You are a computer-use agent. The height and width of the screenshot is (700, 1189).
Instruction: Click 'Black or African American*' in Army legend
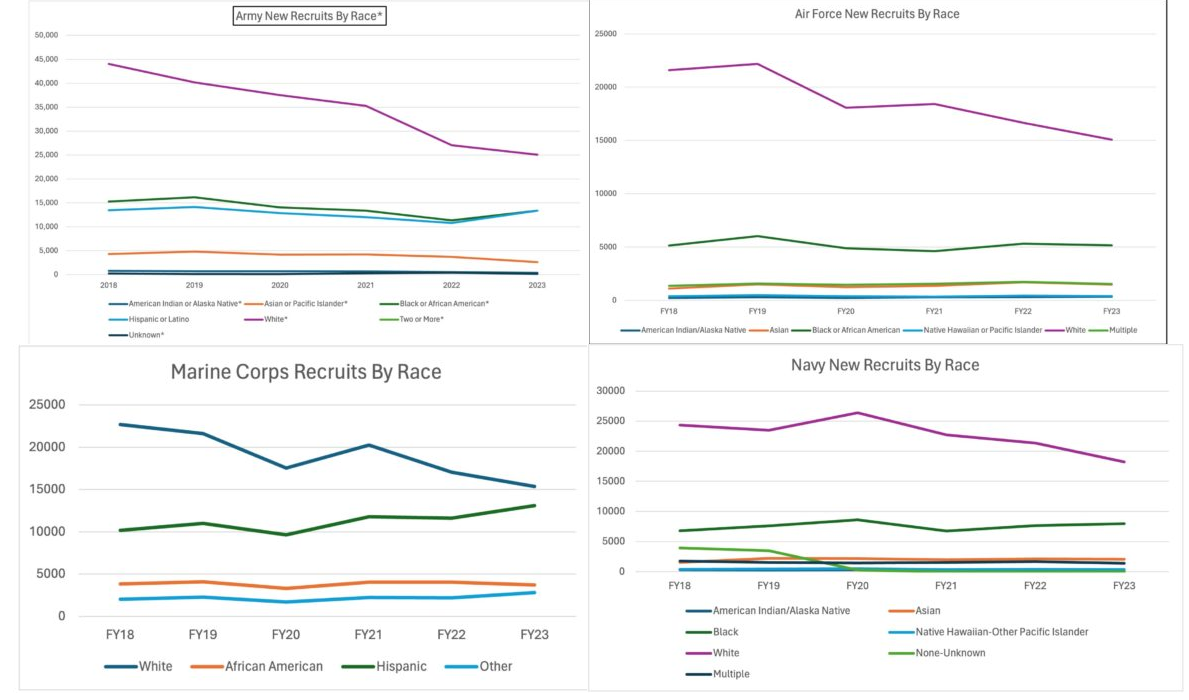coord(444,303)
